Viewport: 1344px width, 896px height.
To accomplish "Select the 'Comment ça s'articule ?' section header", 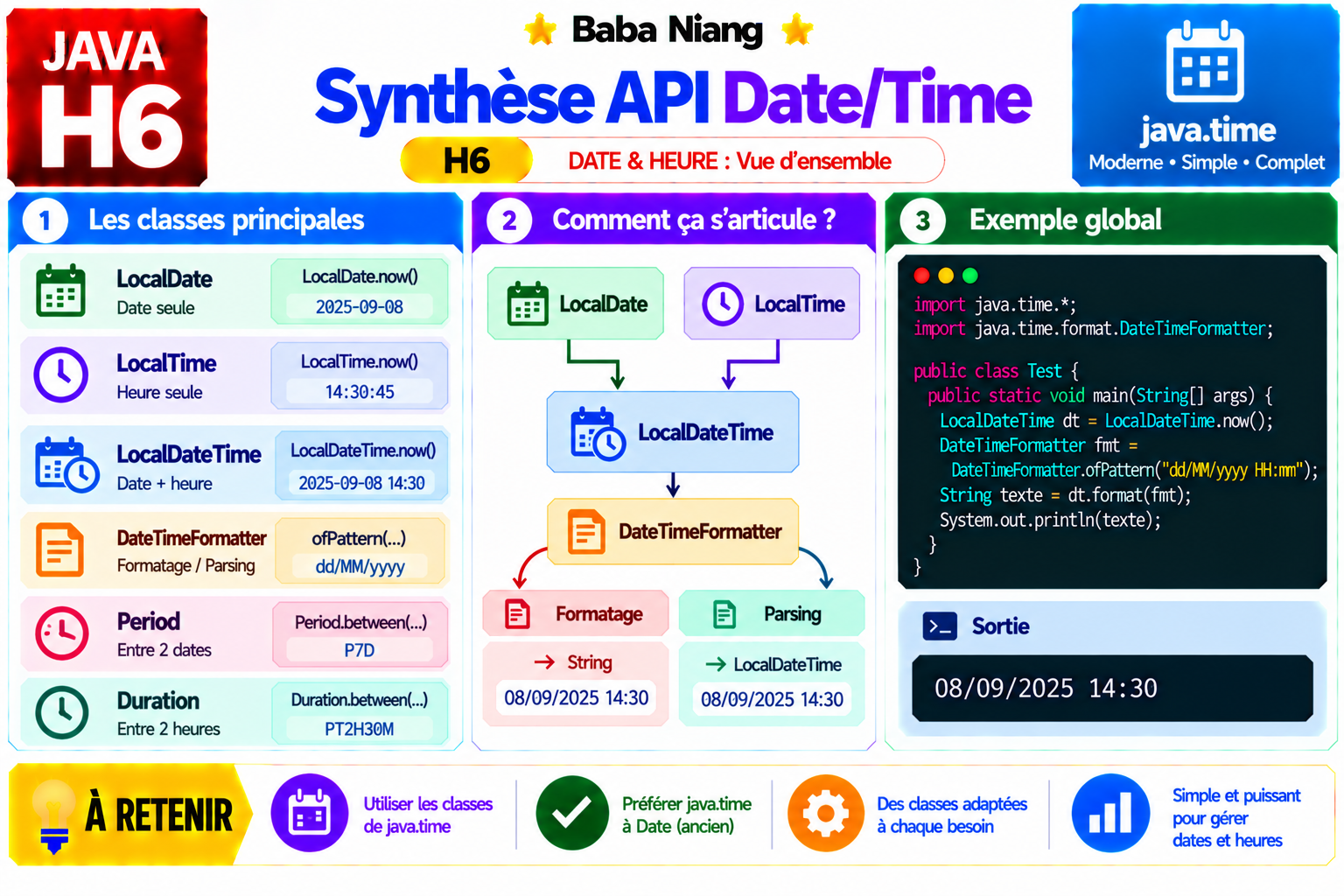I will pos(674,220).
